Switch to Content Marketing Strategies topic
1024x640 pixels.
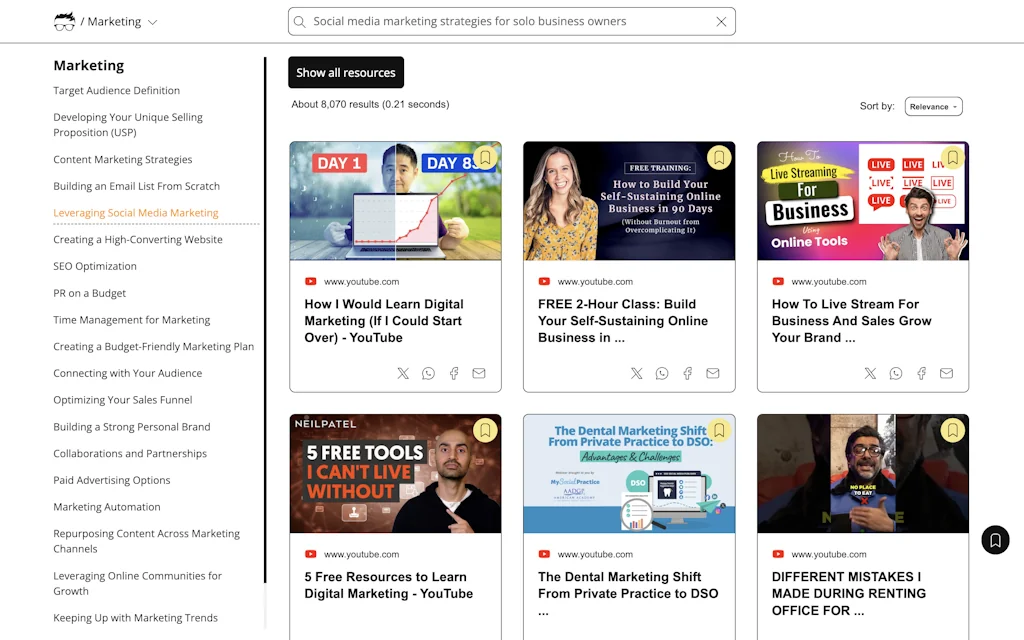(x=122, y=159)
